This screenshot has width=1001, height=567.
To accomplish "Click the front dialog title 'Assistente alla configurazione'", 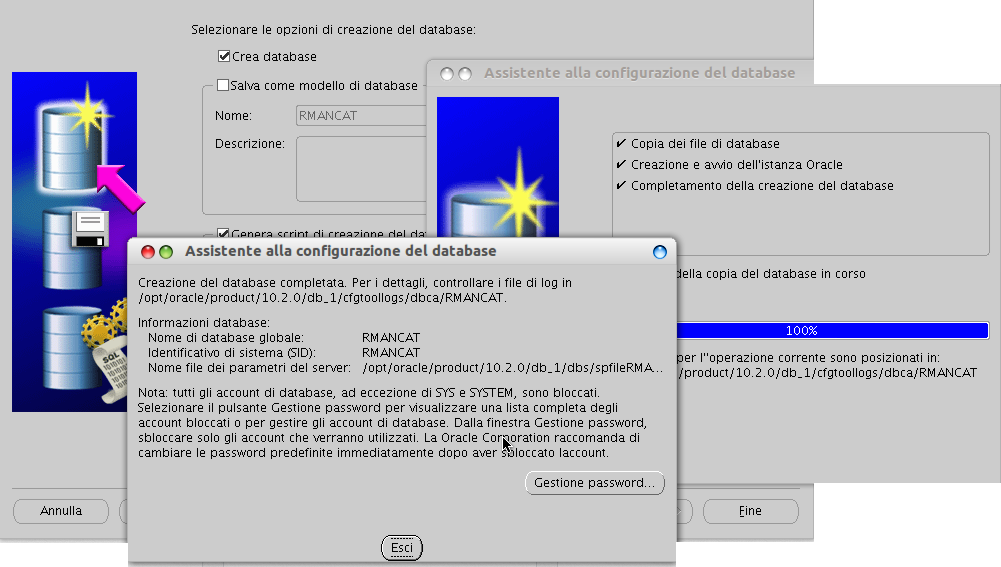I will coord(340,251).
